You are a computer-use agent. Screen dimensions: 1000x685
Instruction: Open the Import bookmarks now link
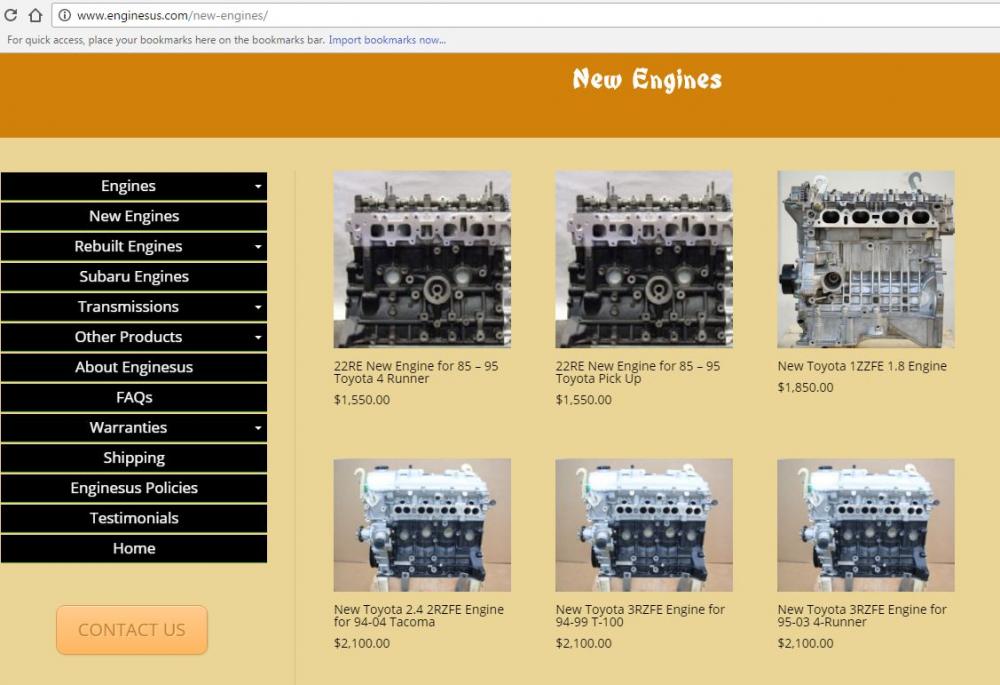pos(387,40)
